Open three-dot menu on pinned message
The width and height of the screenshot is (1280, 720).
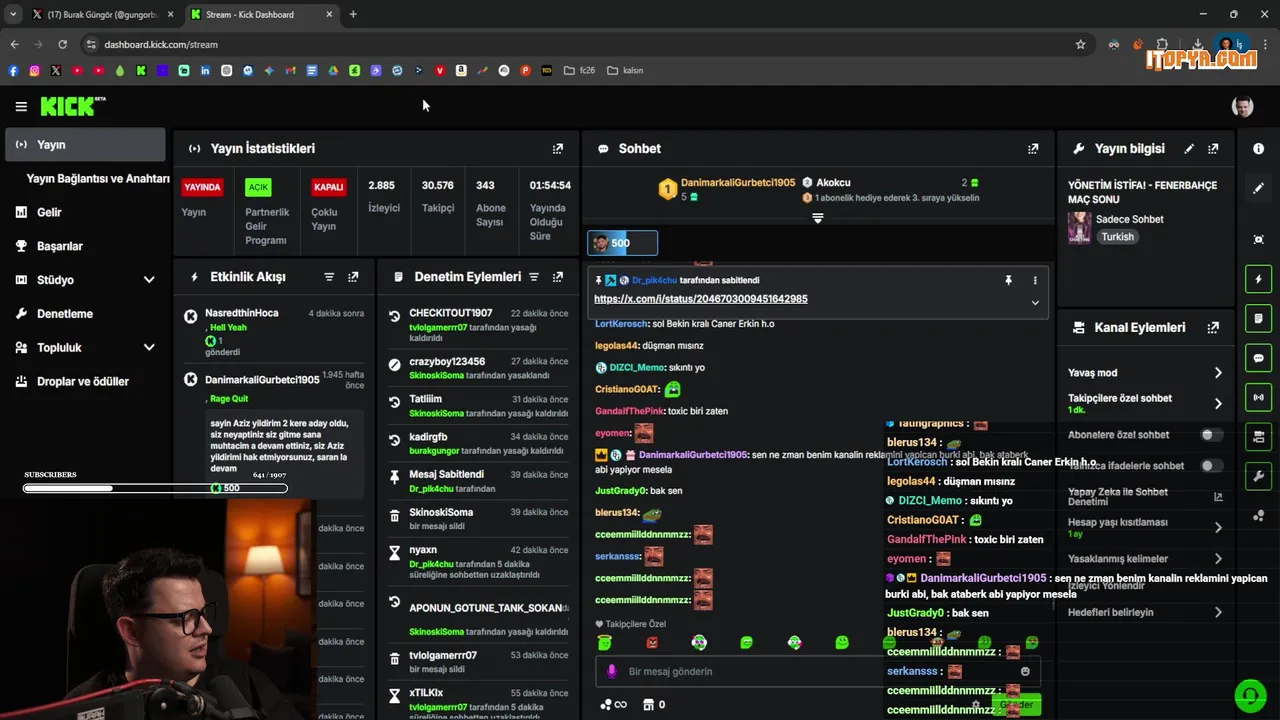point(1035,281)
